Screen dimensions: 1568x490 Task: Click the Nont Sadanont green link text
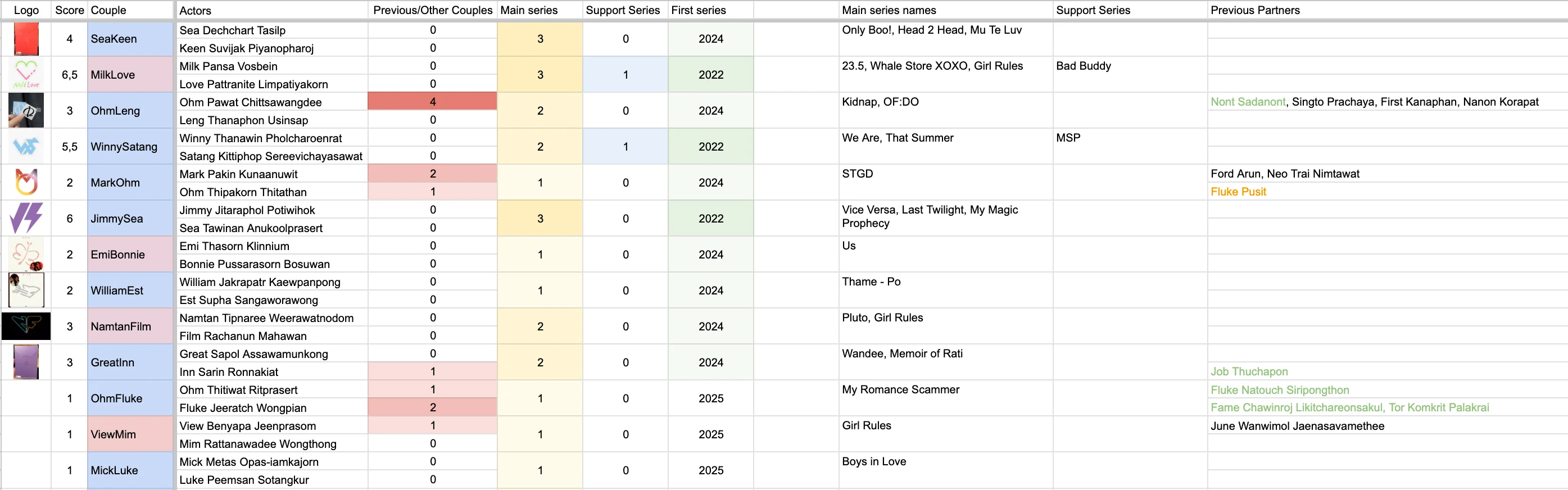point(1248,102)
